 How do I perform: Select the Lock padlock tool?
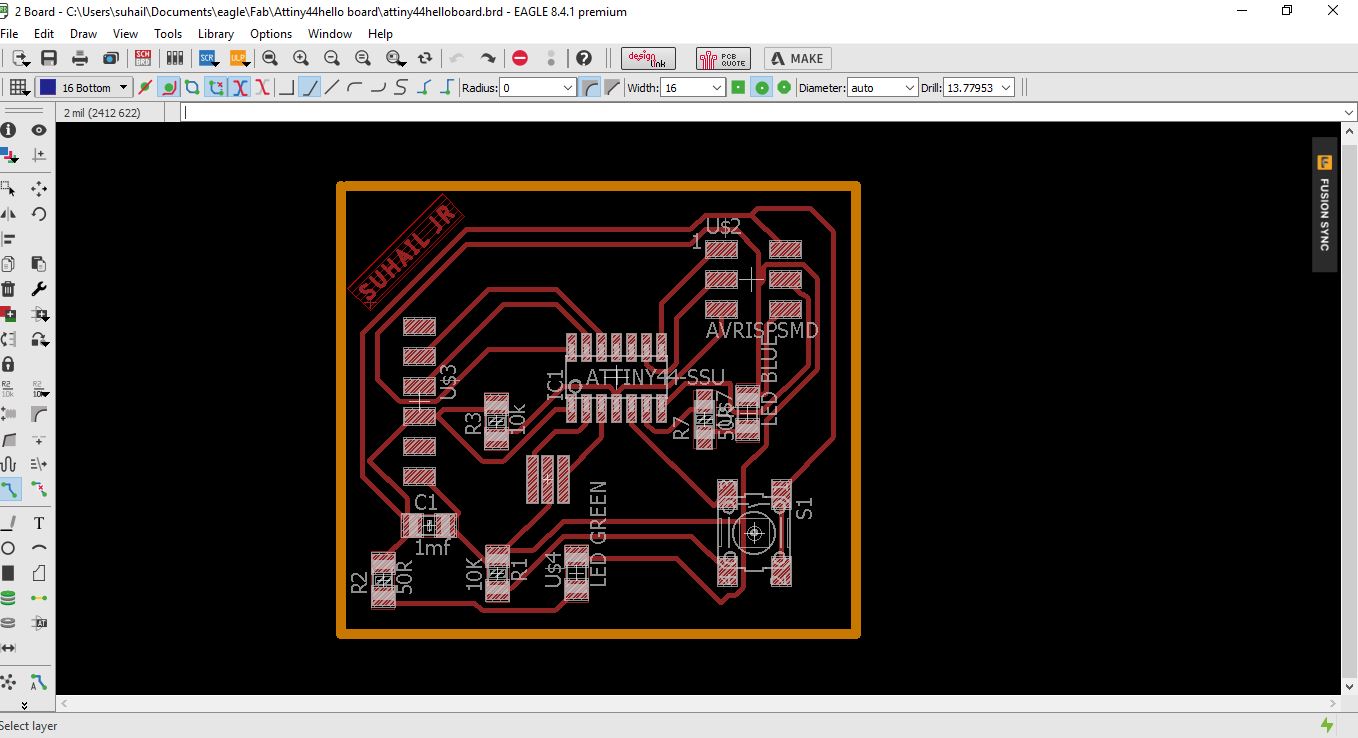[8, 364]
